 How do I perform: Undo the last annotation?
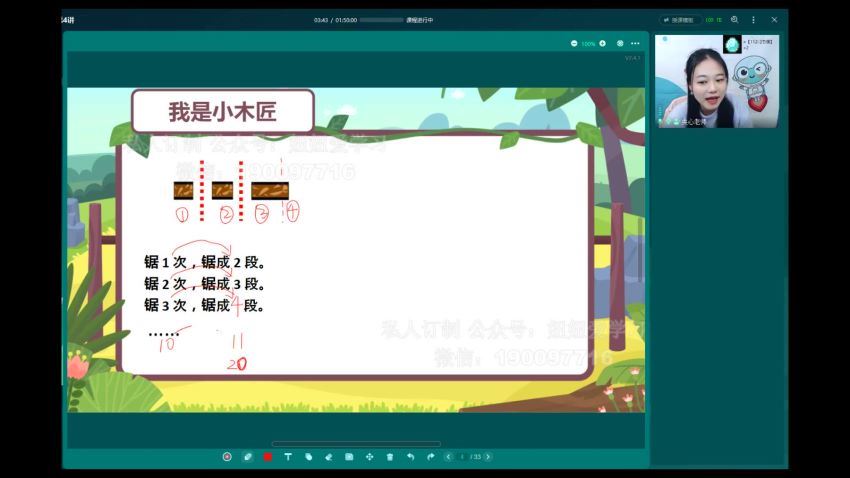click(x=410, y=457)
